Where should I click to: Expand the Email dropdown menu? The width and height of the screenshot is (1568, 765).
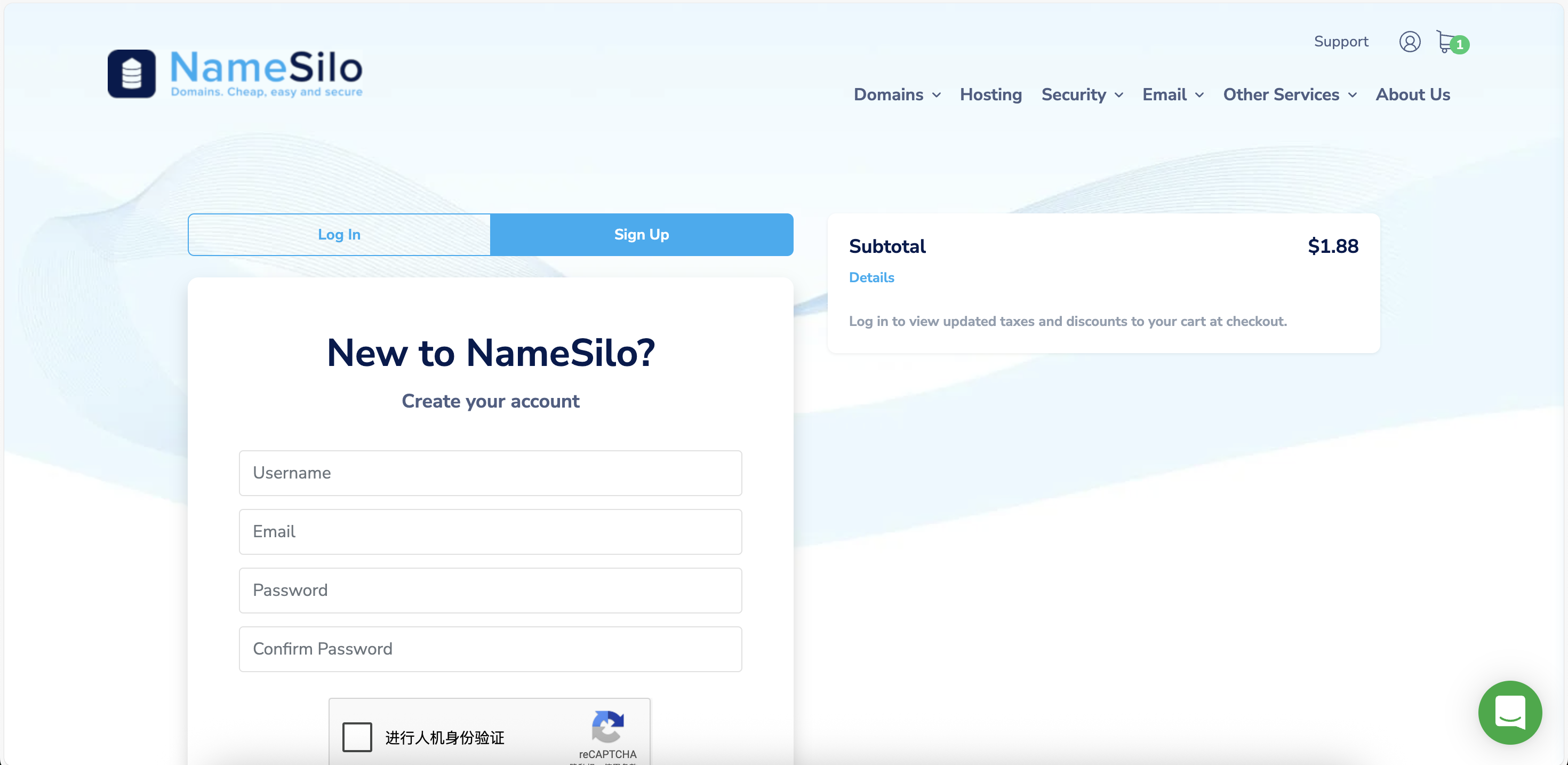[x=1173, y=94]
